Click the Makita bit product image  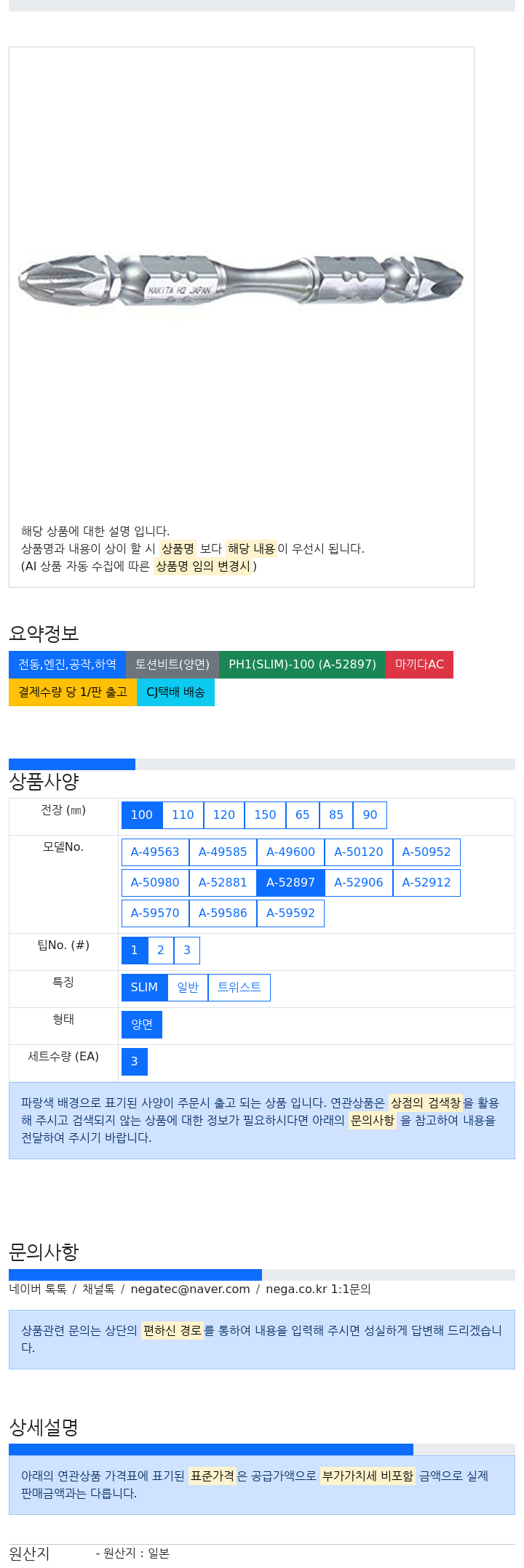pos(241,281)
